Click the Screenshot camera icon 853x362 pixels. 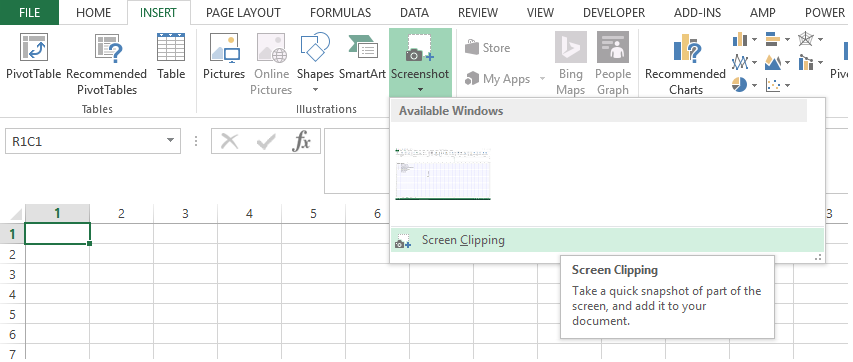point(419,47)
